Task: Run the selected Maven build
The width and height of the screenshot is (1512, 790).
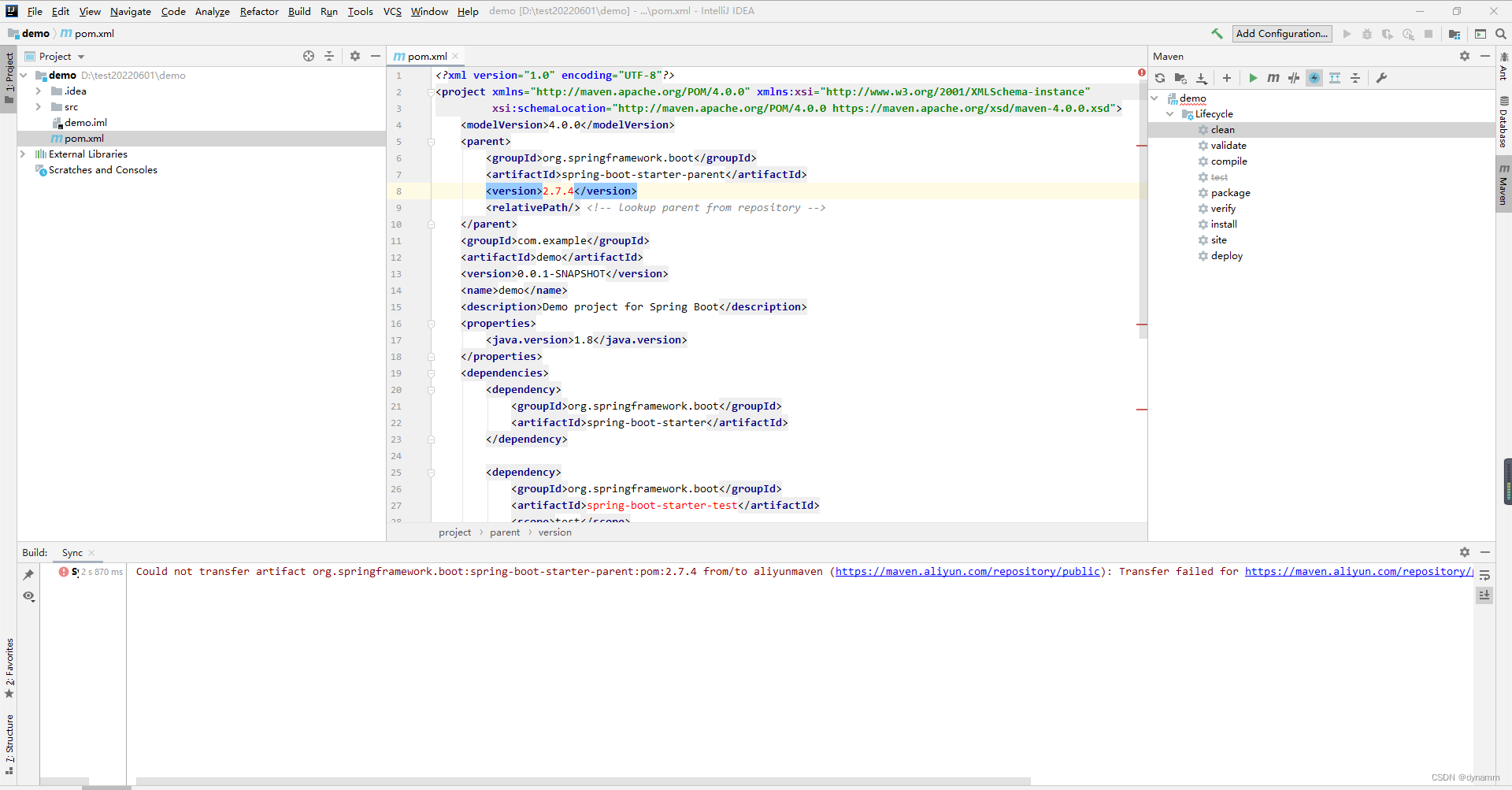Action: pyautogui.click(x=1253, y=78)
